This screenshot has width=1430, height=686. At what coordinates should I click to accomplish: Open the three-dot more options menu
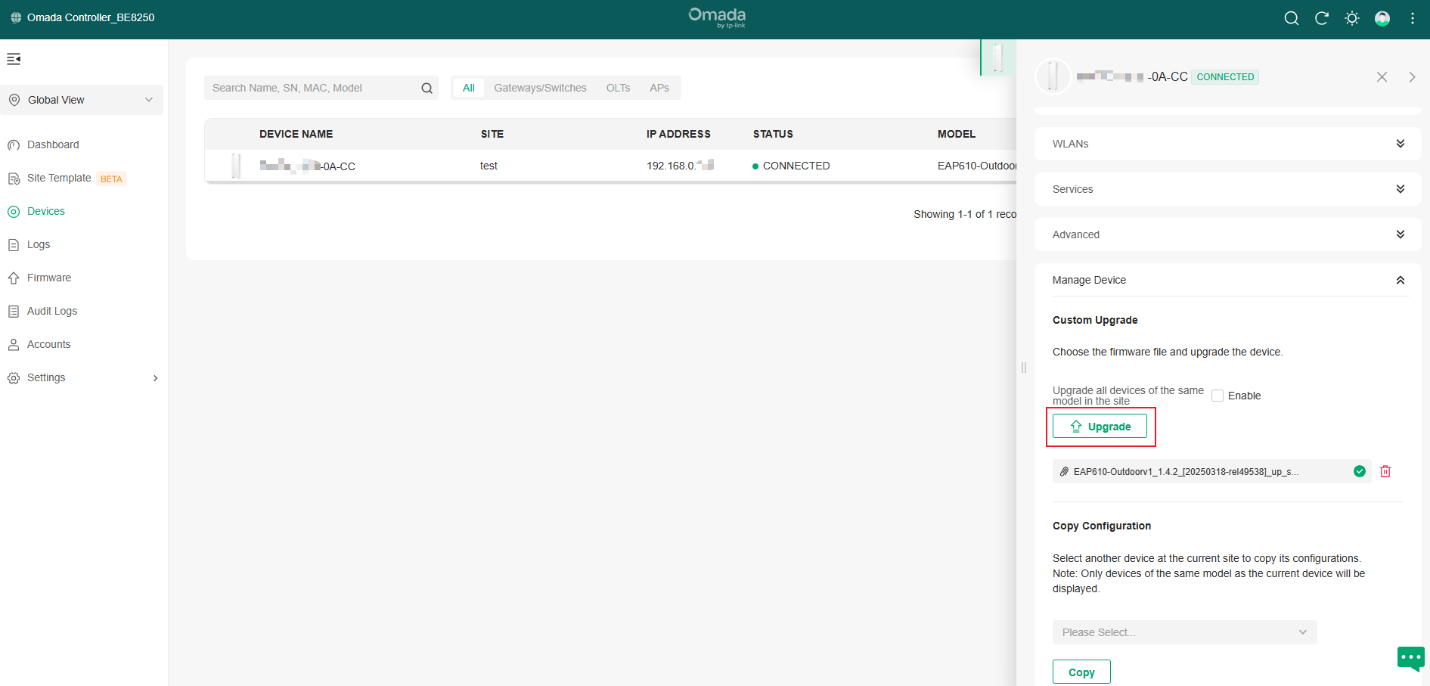(x=1412, y=18)
